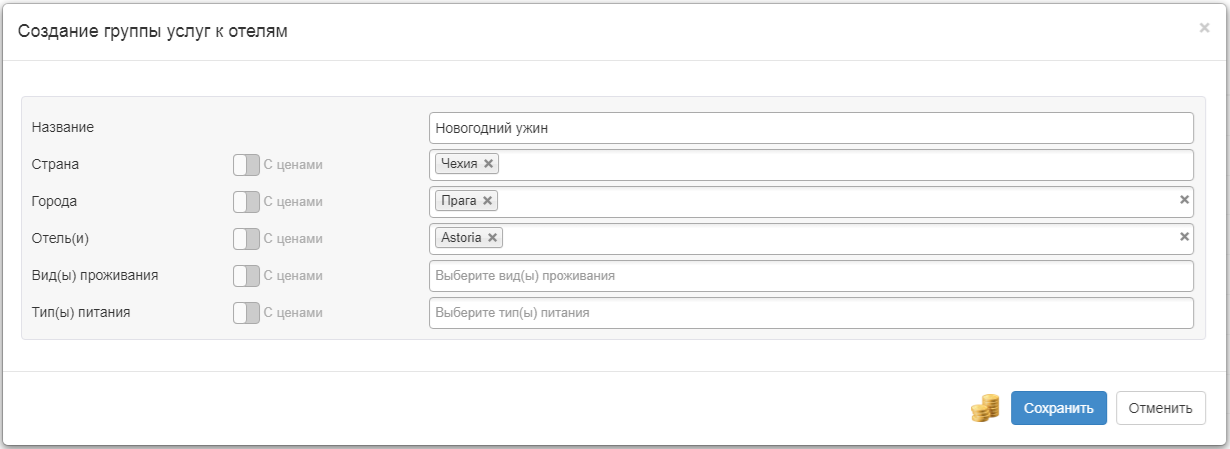Remove the Чехия country tag
This screenshot has width=1230, height=449.
tap(488, 163)
